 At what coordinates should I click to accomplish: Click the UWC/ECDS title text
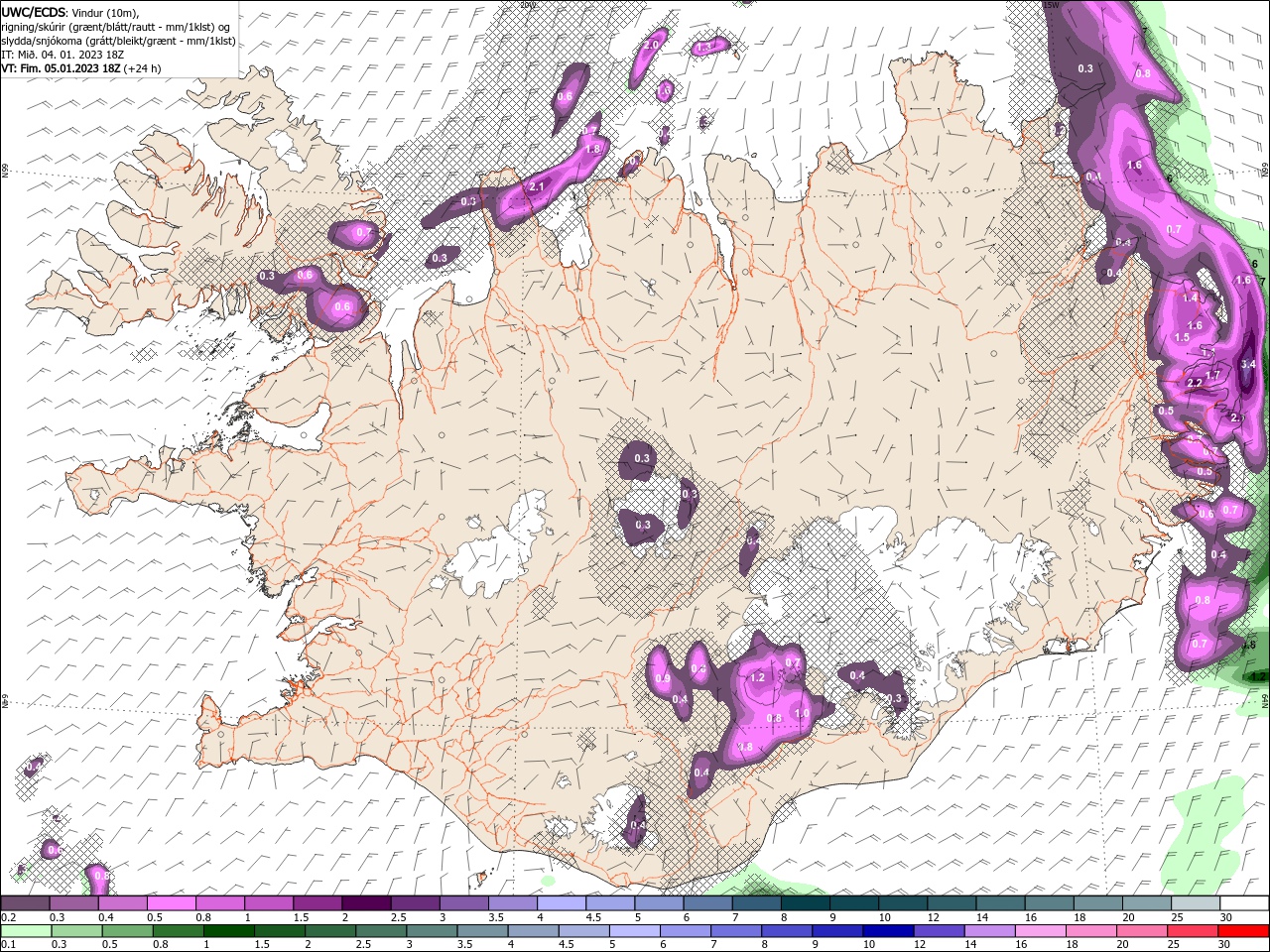pyautogui.click(x=34, y=12)
